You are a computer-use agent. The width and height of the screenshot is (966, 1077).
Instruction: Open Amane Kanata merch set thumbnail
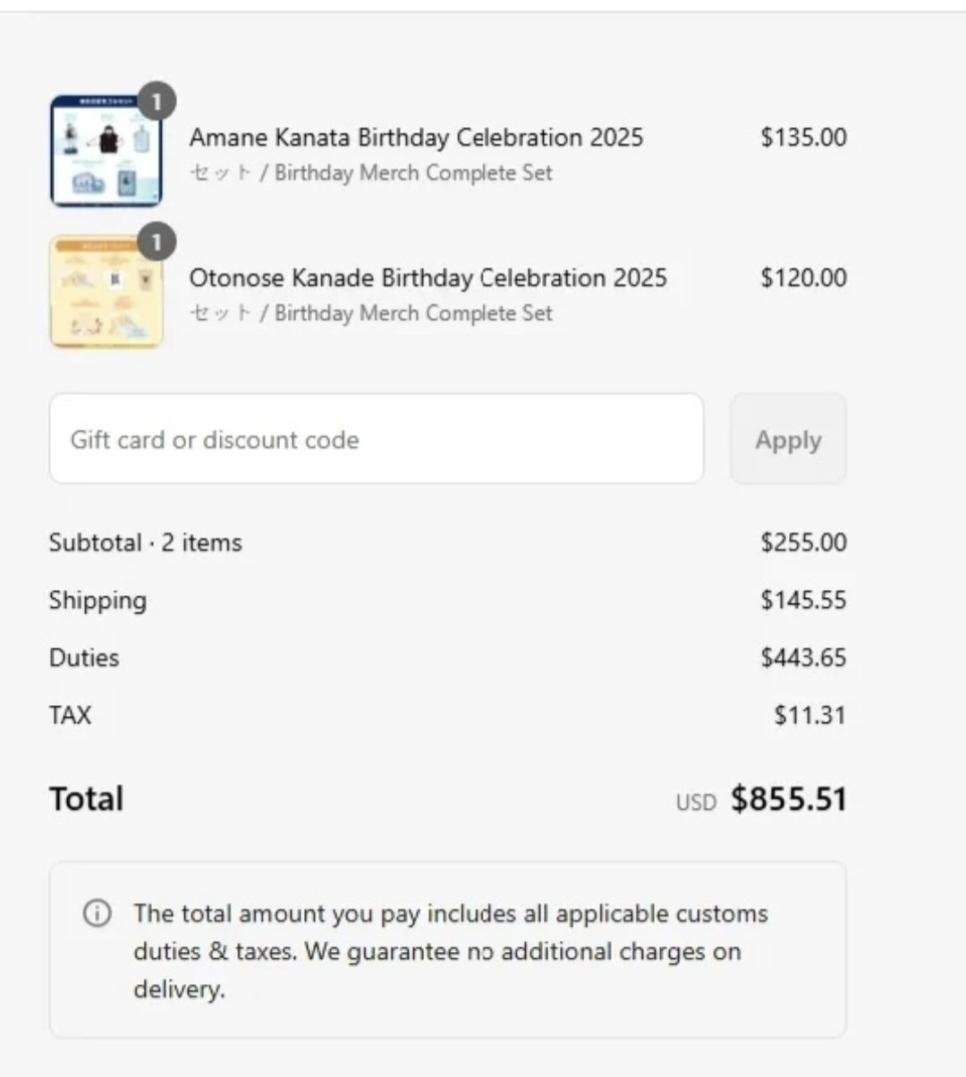tap(105, 152)
